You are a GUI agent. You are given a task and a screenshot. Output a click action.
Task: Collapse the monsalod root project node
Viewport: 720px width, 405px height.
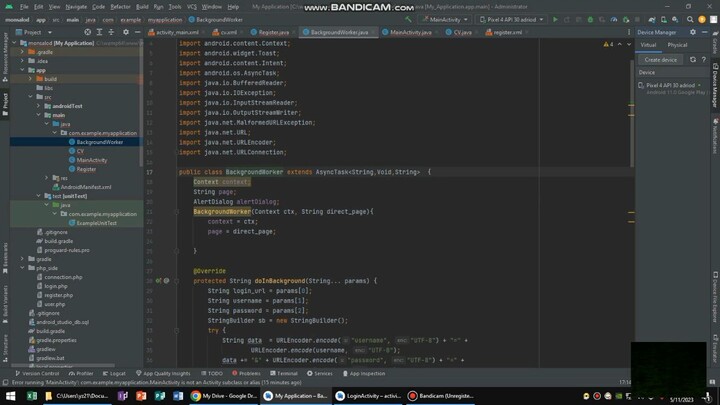pyautogui.click(x=14, y=43)
